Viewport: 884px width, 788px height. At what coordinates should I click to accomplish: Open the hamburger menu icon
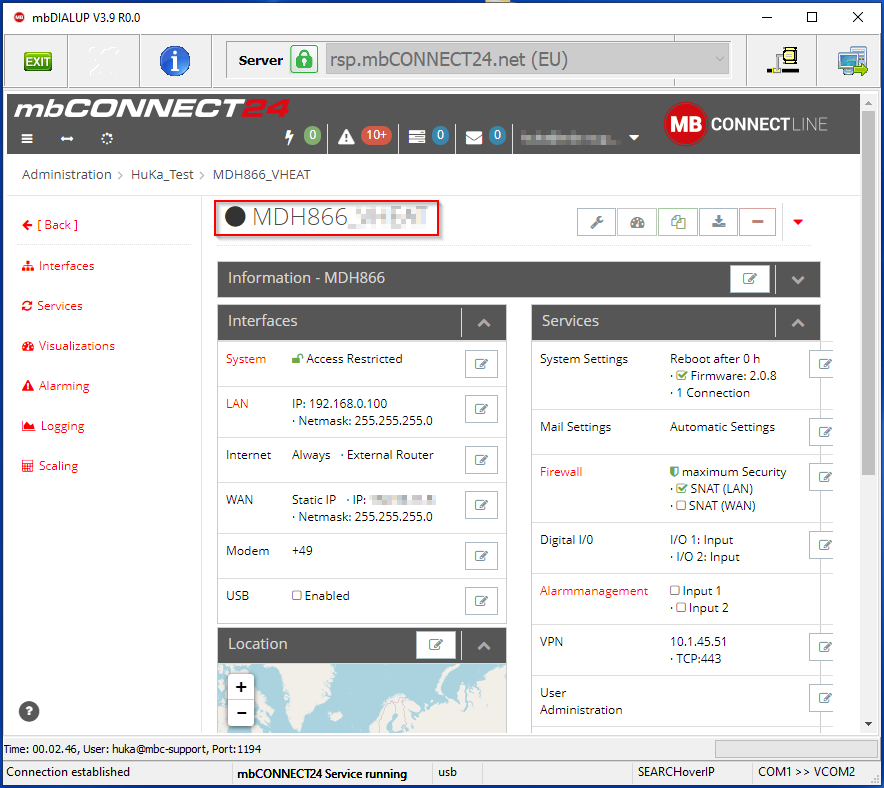pos(27,138)
